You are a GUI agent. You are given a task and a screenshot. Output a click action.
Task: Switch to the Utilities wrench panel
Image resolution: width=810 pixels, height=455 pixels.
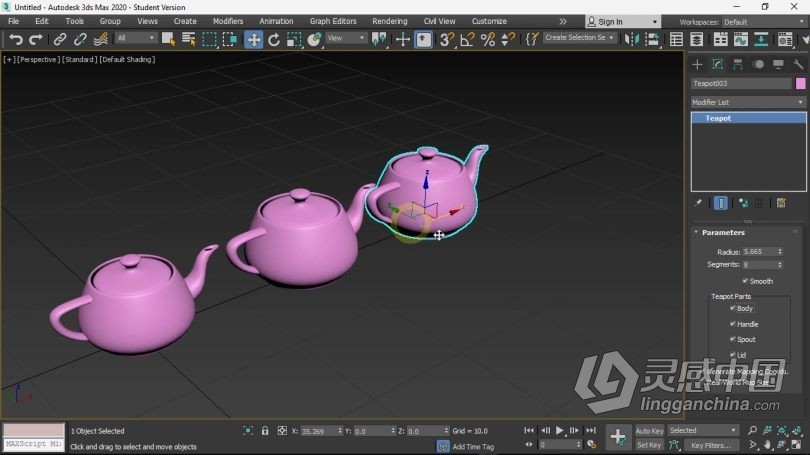[x=798, y=64]
